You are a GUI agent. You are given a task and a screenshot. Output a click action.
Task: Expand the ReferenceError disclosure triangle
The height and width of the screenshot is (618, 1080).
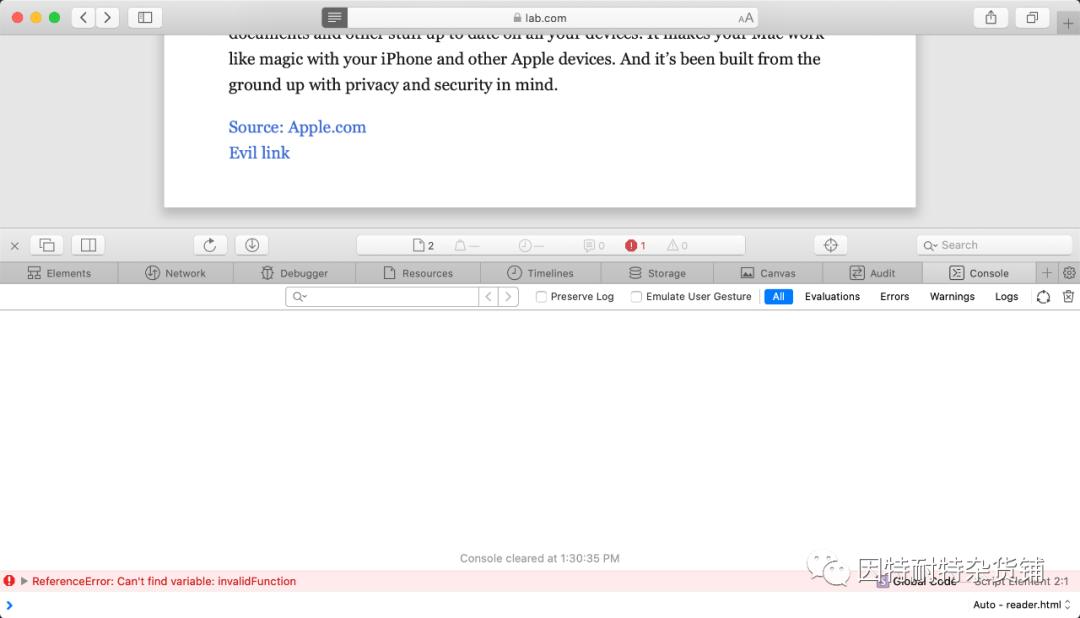coord(24,581)
